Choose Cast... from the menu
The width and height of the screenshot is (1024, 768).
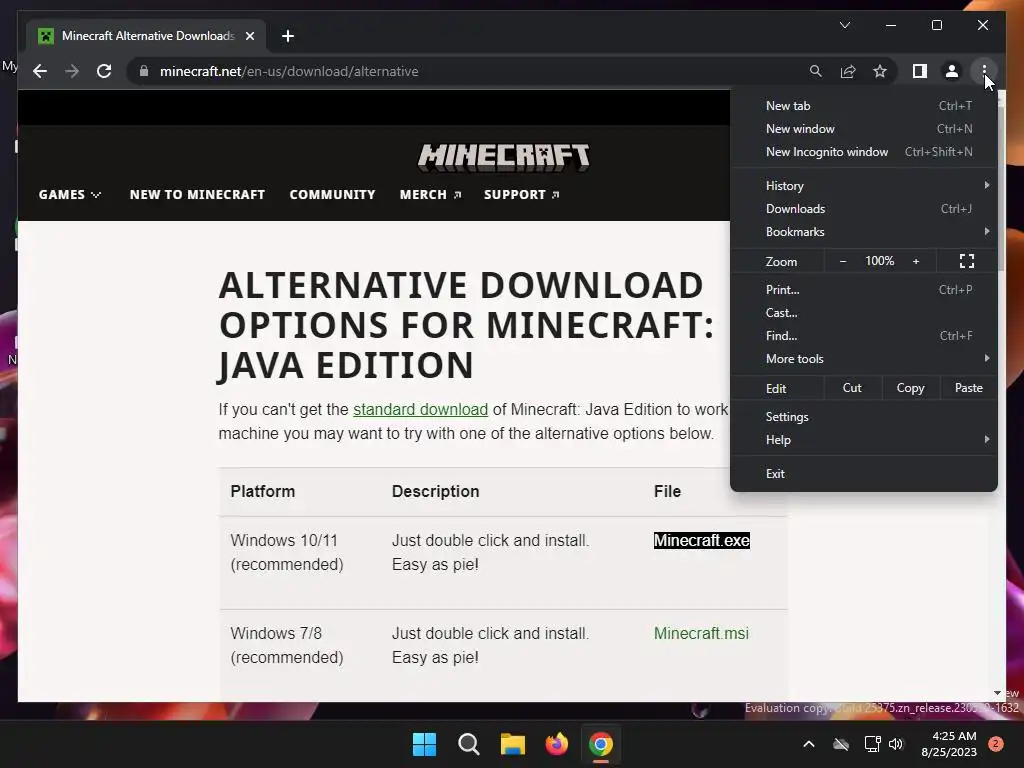click(x=864, y=313)
